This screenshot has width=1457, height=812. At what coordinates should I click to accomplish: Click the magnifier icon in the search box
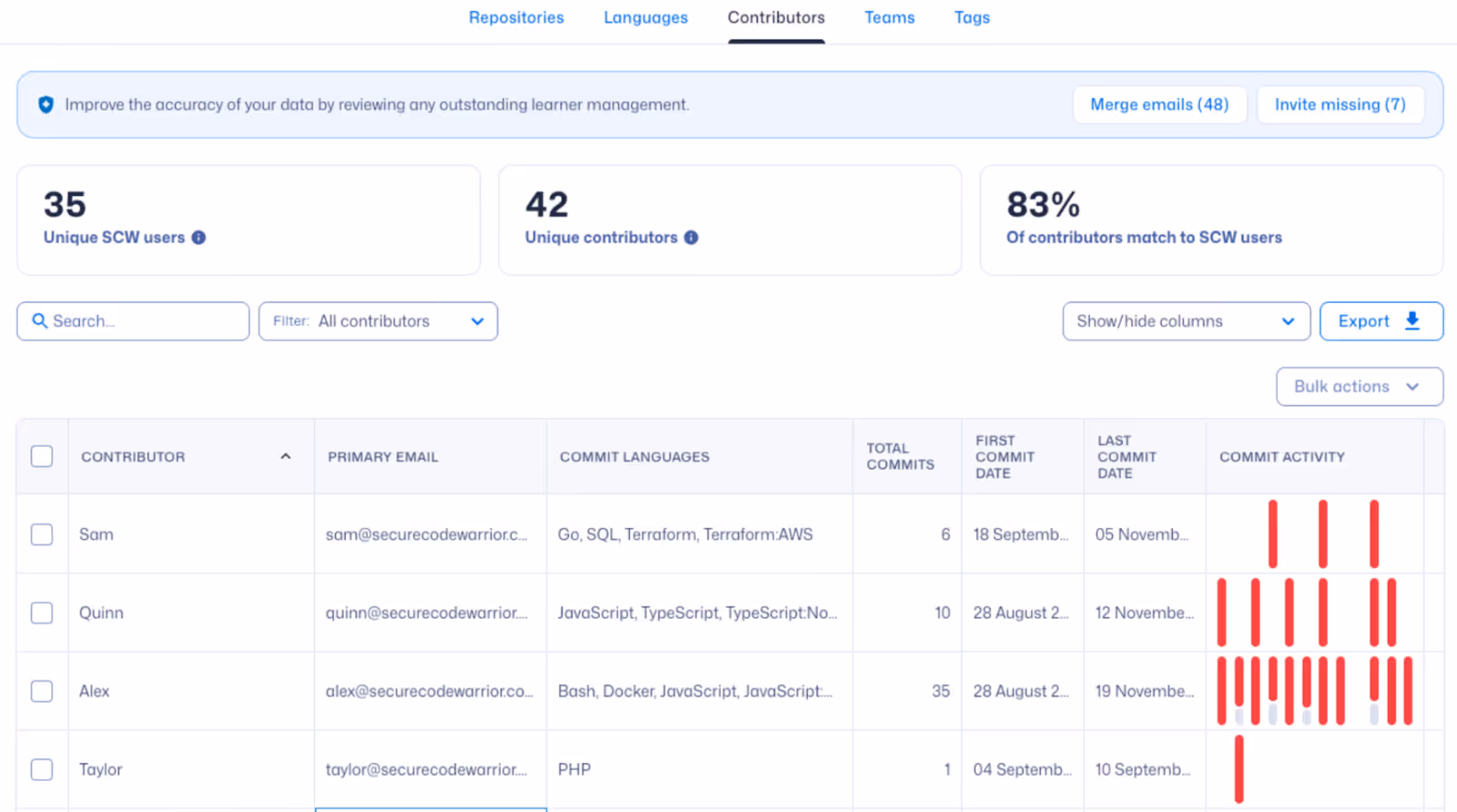pyautogui.click(x=39, y=321)
